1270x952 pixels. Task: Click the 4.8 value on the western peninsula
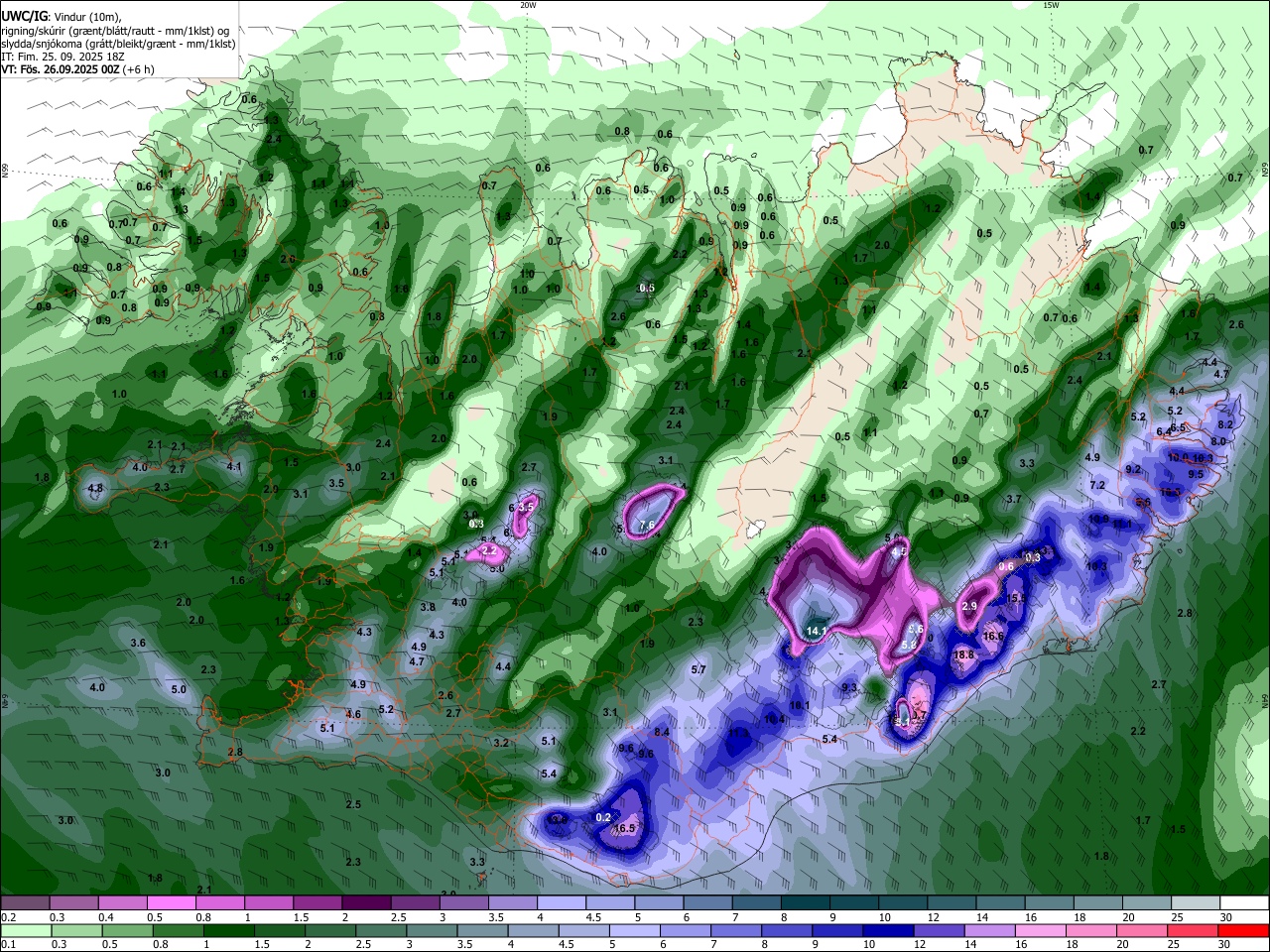95,489
